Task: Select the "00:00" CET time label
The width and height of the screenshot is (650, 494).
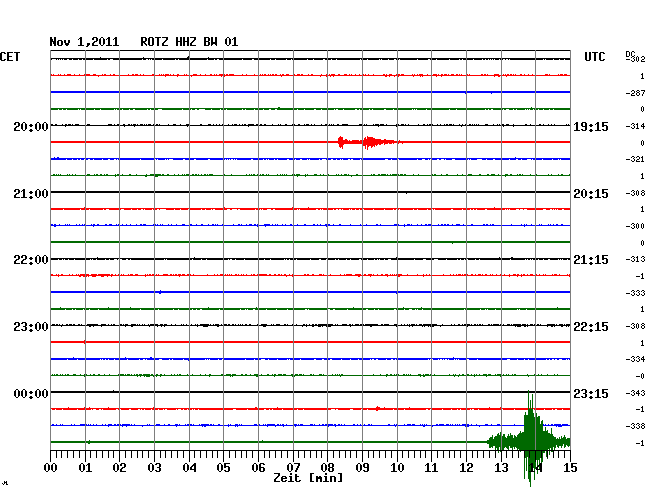Action: [31, 393]
